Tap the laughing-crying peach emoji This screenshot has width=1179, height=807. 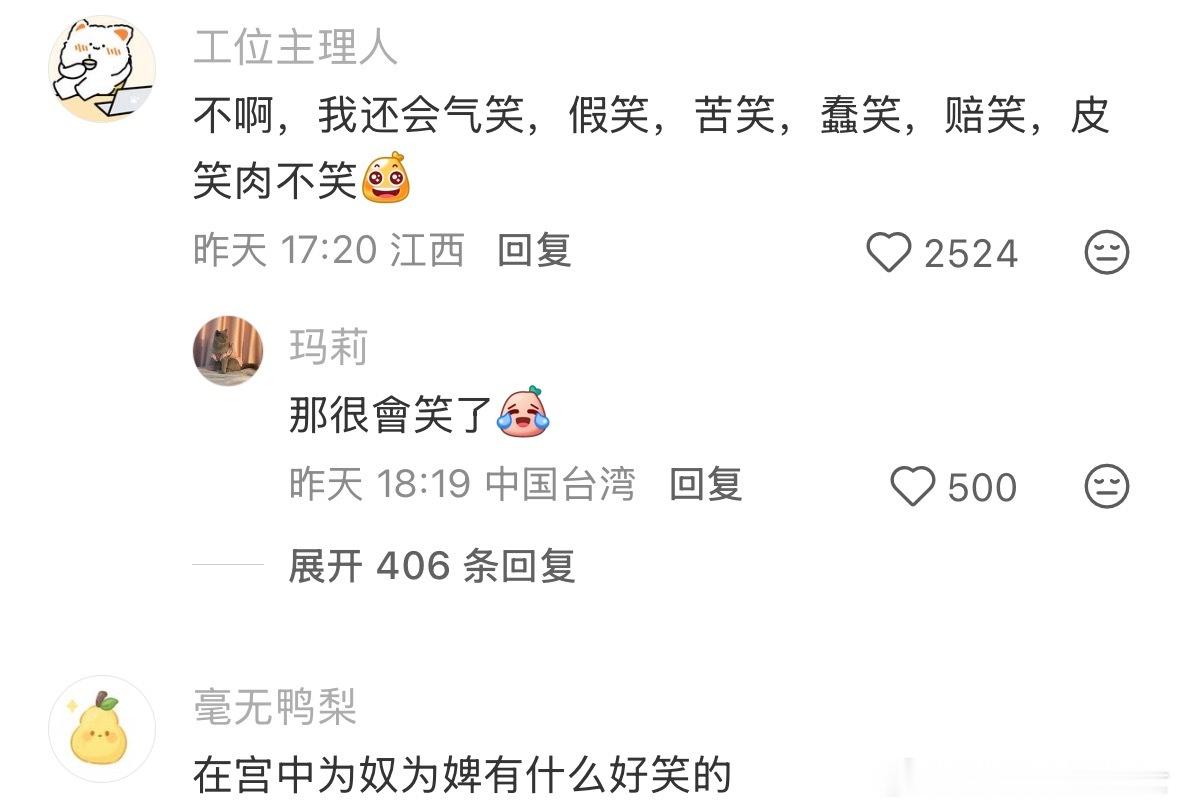pos(523,411)
